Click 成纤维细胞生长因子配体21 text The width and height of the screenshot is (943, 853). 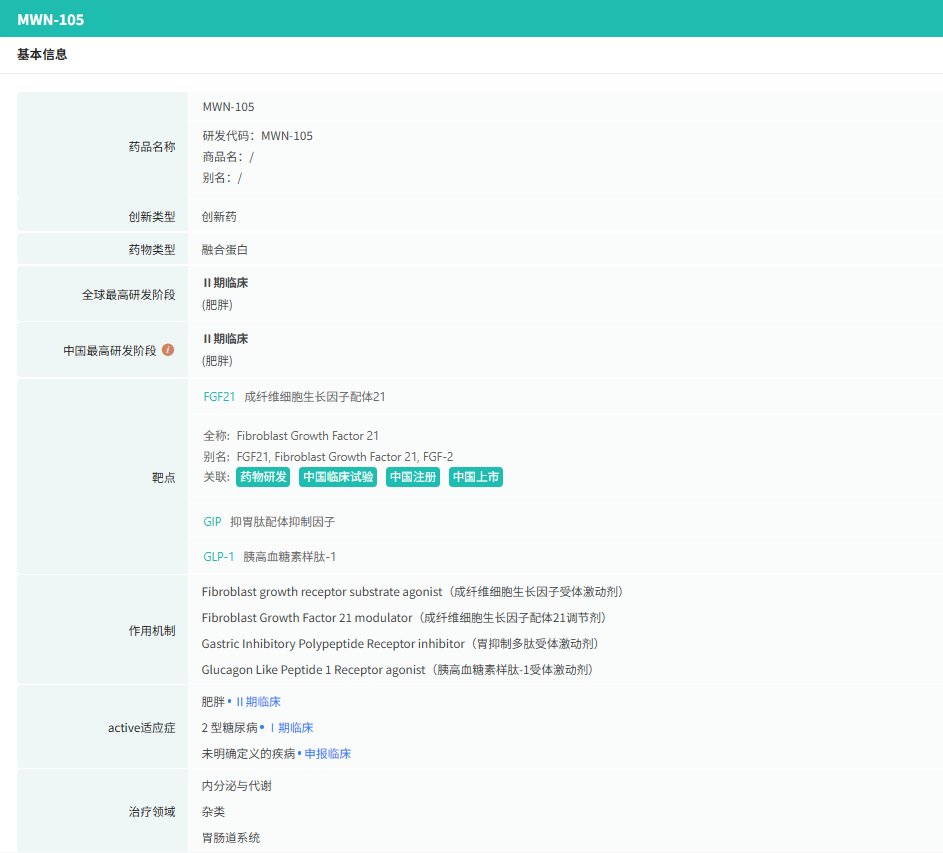[315, 396]
